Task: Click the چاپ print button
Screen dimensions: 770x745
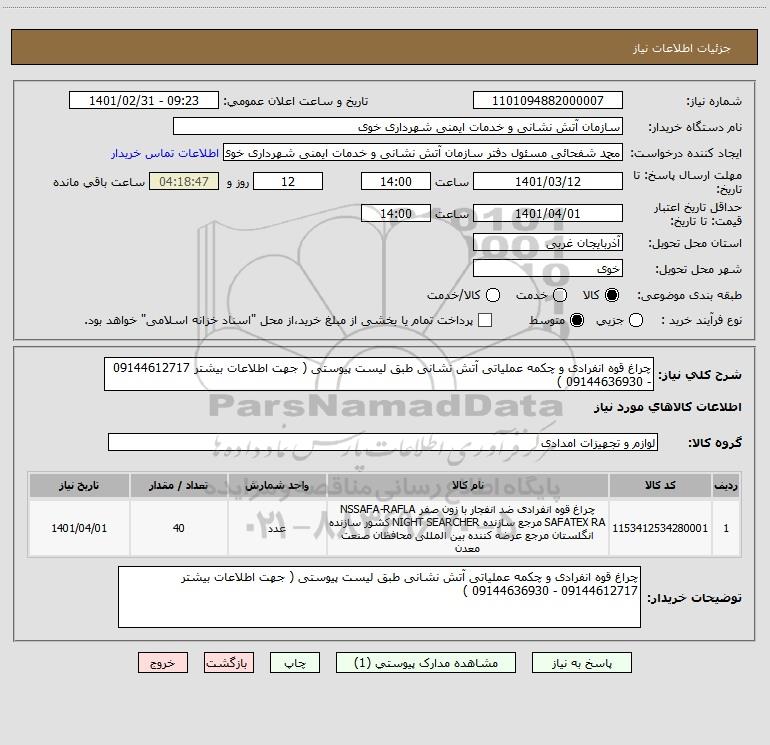Action: (x=295, y=663)
